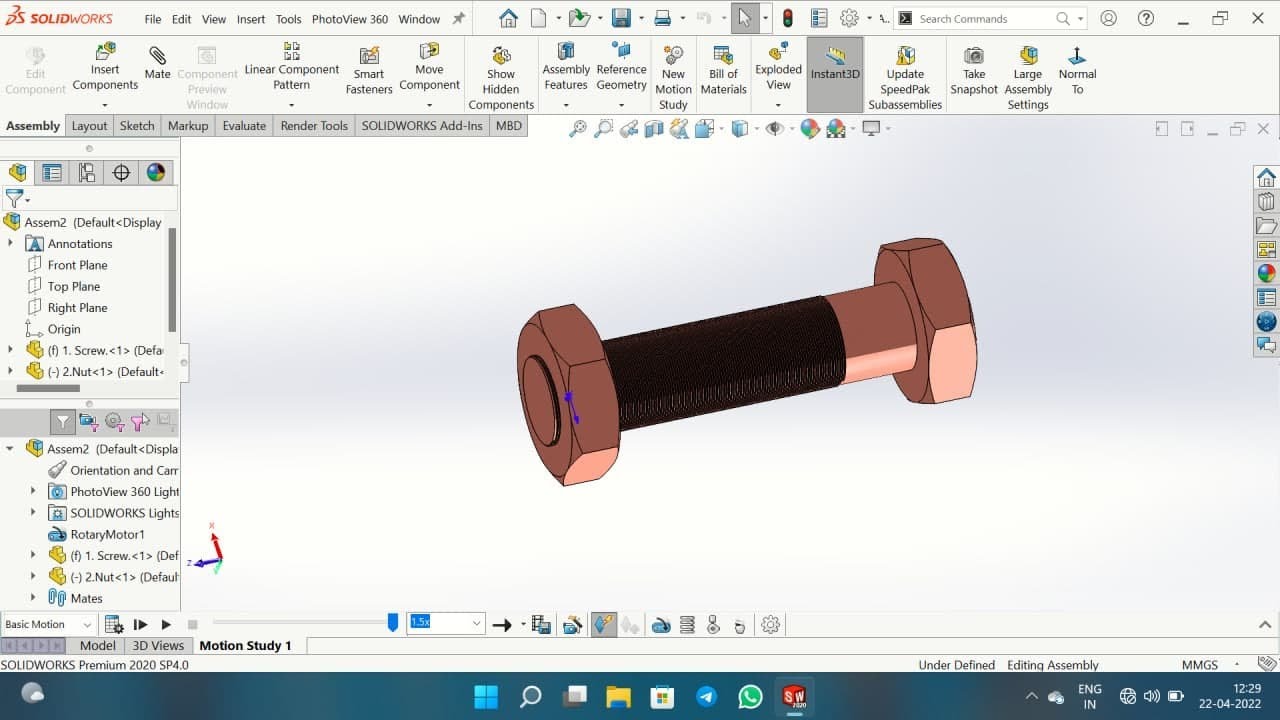Screen dimensions: 1280x720
Task: Open WhatsApp from the Windows taskbar
Action: click(x=750, y=696)
